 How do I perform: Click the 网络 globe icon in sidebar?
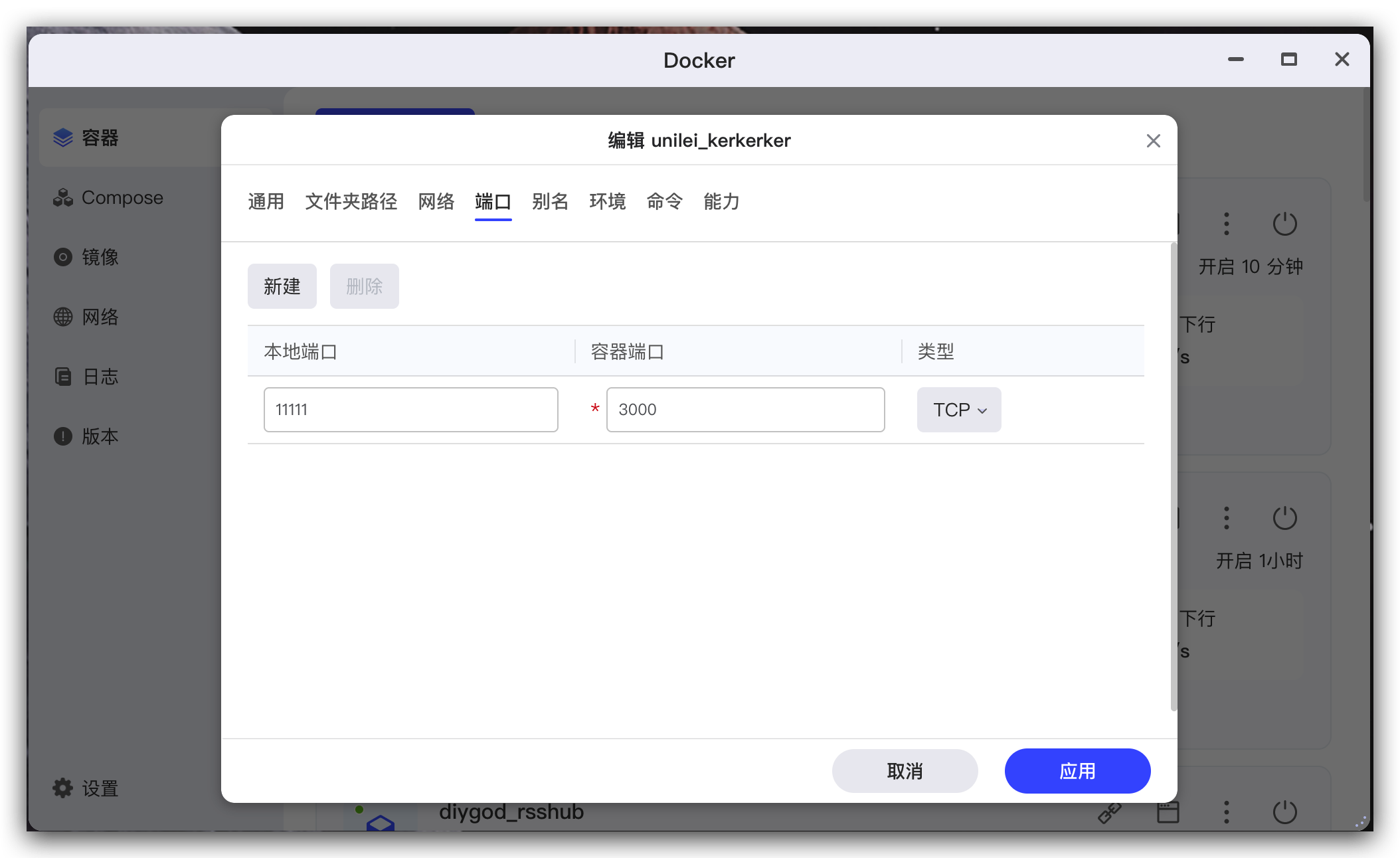(63, 317)
